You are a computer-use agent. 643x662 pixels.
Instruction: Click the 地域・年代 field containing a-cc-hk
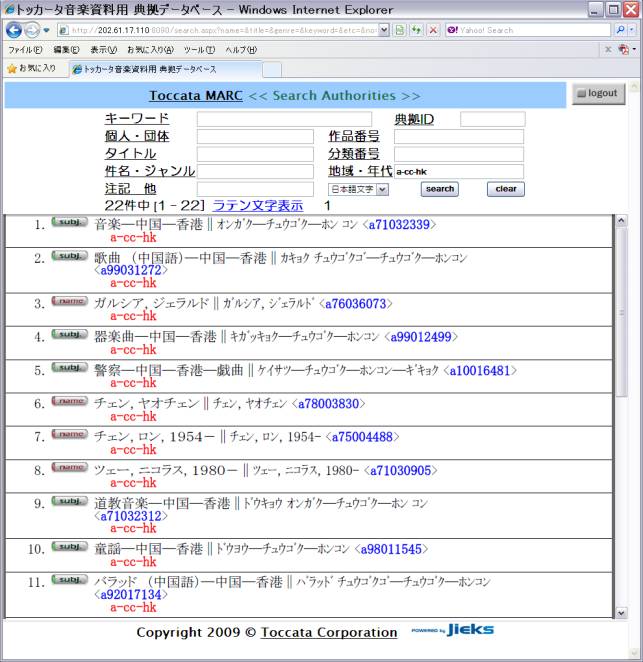(x=459, y=171)
